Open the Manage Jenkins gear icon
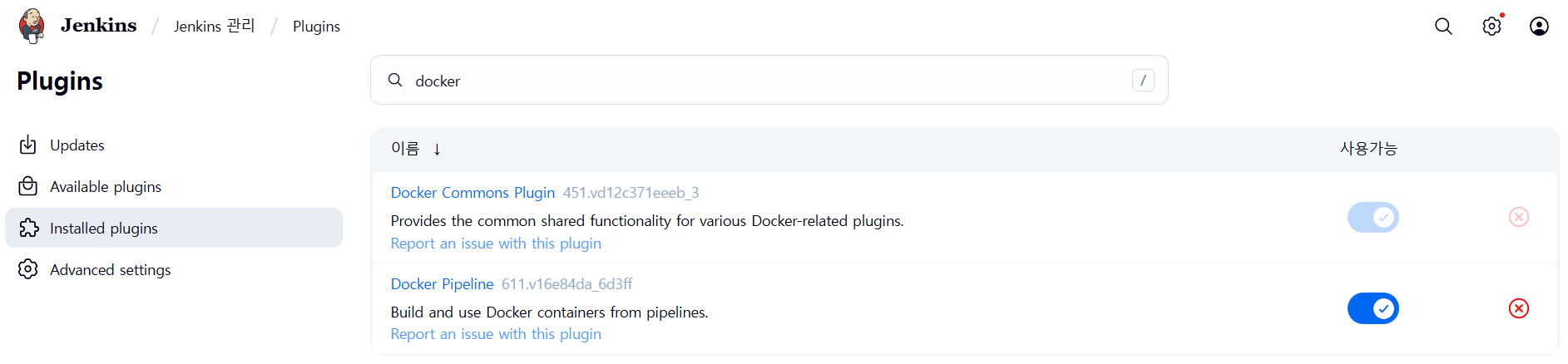The image size is (1568, 364). (x=1492, y=27)
